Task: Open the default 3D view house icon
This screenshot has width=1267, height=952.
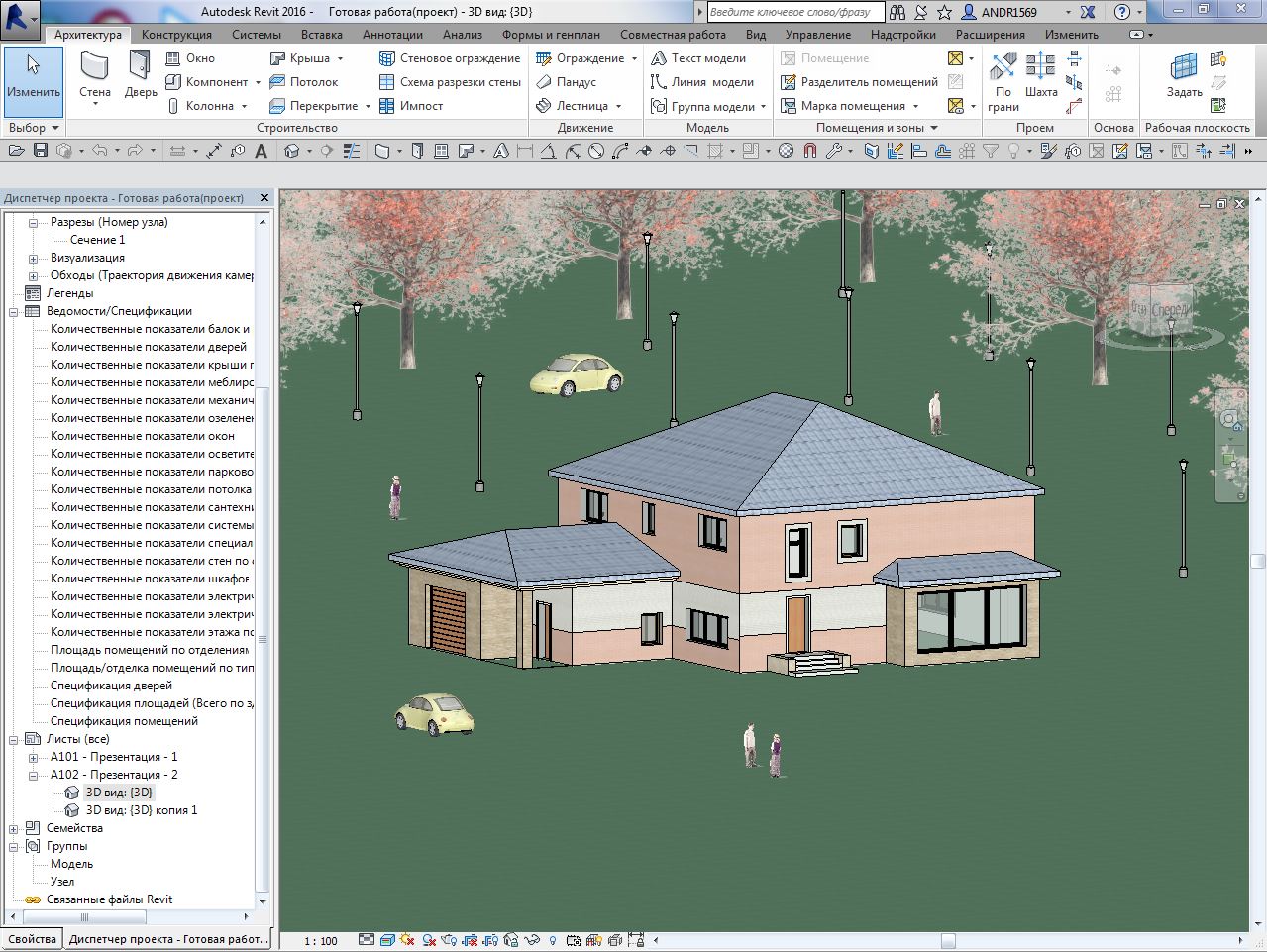Action: pos(292,151)
